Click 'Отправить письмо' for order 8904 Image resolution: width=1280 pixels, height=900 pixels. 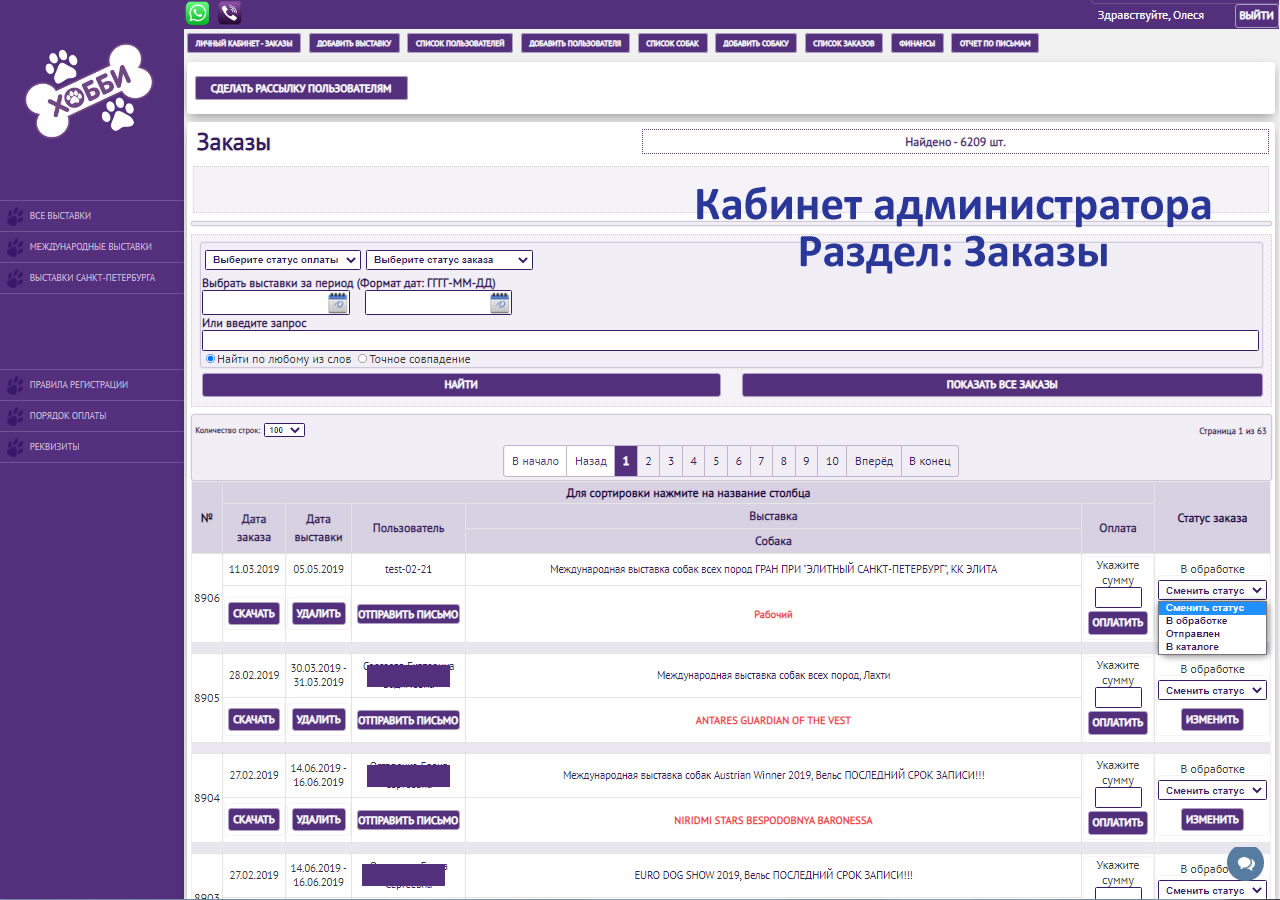point(408,819)
